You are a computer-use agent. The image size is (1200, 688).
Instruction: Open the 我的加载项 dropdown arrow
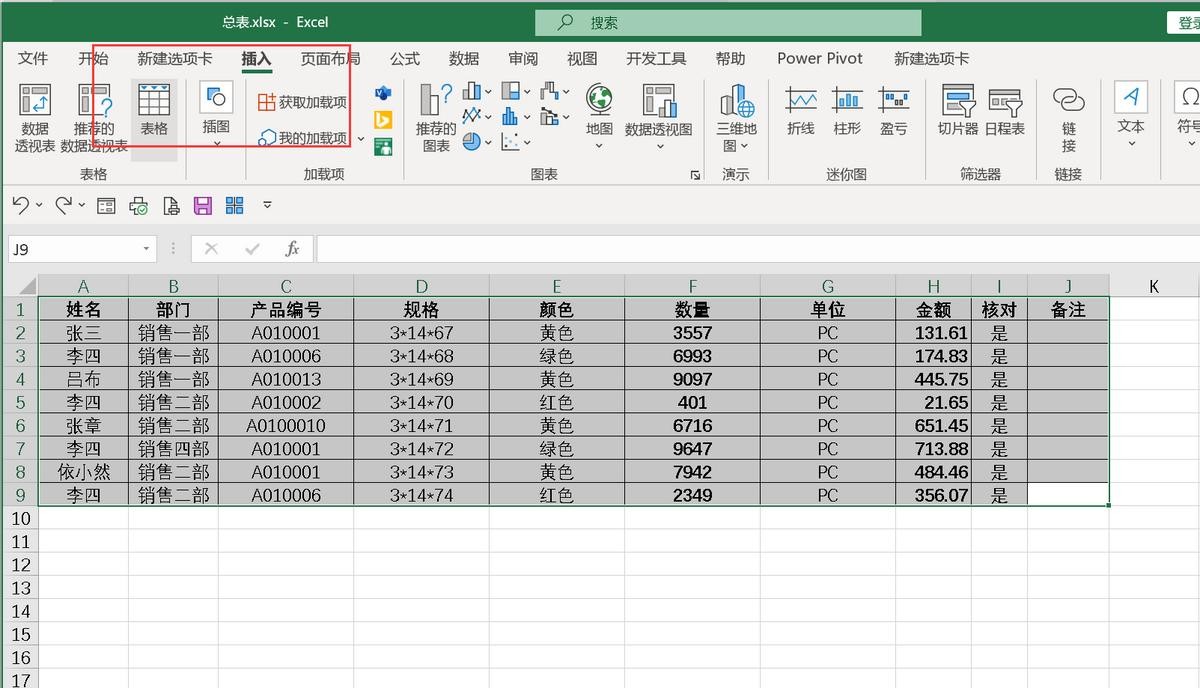click(x=361, y=138)
